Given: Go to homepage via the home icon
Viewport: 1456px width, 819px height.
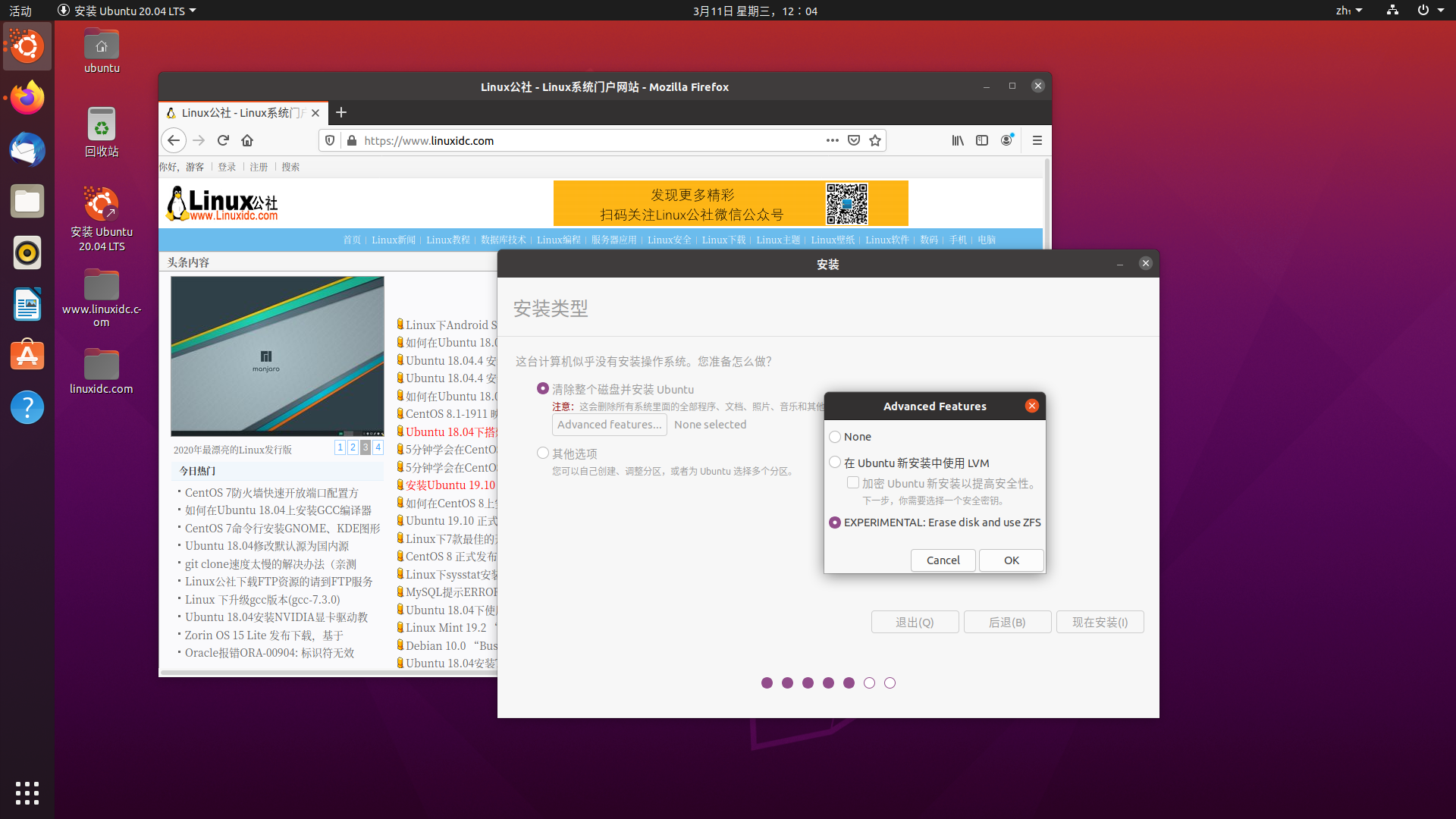Looking at the screenshot, I should (x=247, y=140).
